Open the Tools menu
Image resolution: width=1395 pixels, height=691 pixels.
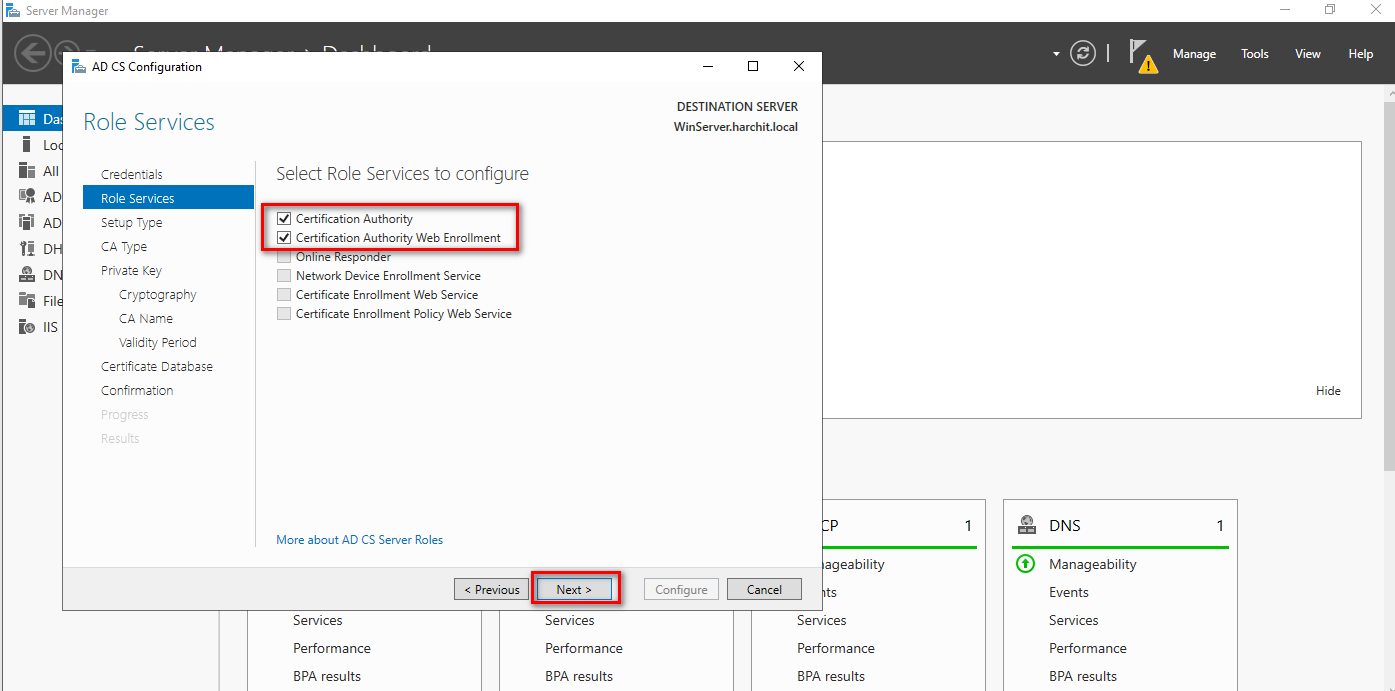tap(1254, 54)
